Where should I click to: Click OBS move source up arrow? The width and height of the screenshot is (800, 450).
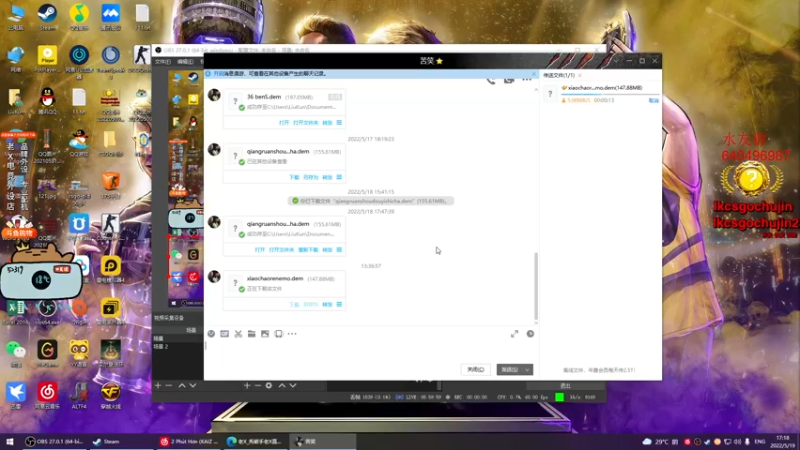[x=282, y=386]
